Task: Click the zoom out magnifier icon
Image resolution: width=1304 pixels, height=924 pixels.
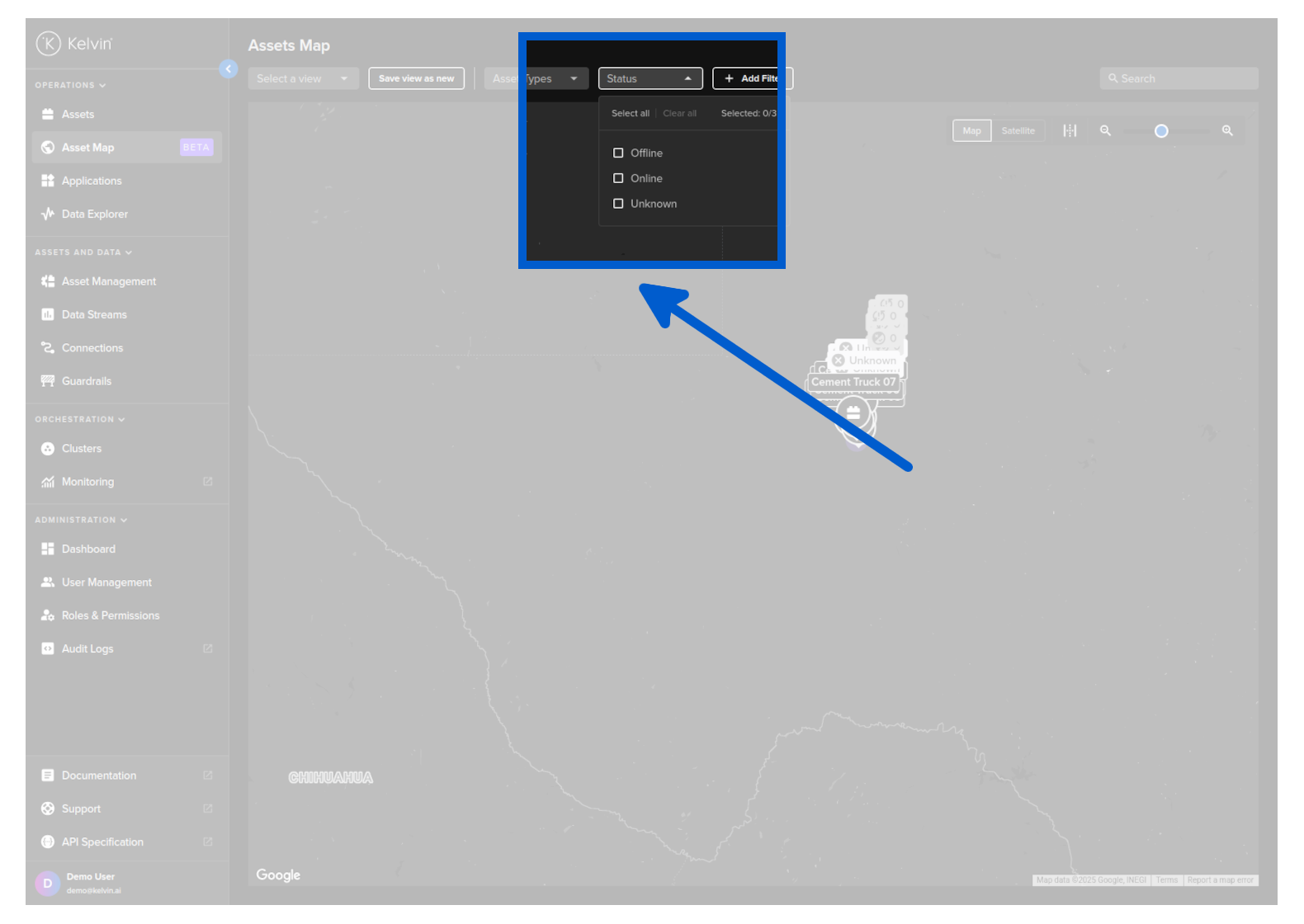Action: tap(1105, 131)
